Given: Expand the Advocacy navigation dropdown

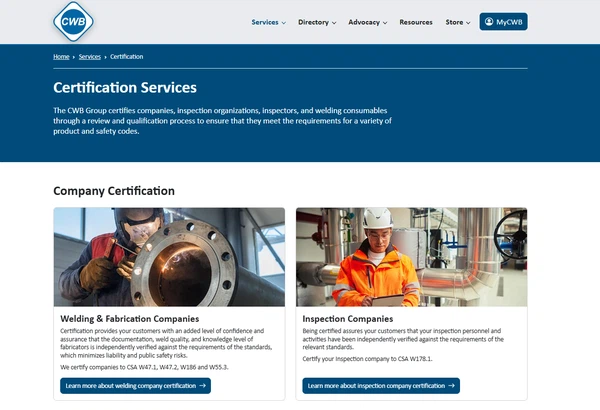Looking at the screenshot, I should 368,22.
